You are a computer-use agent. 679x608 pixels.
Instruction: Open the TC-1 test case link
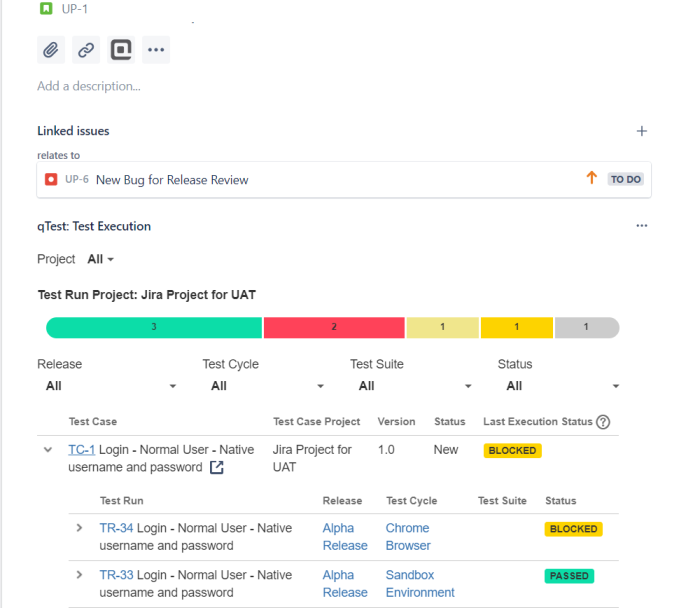(82, 450)
